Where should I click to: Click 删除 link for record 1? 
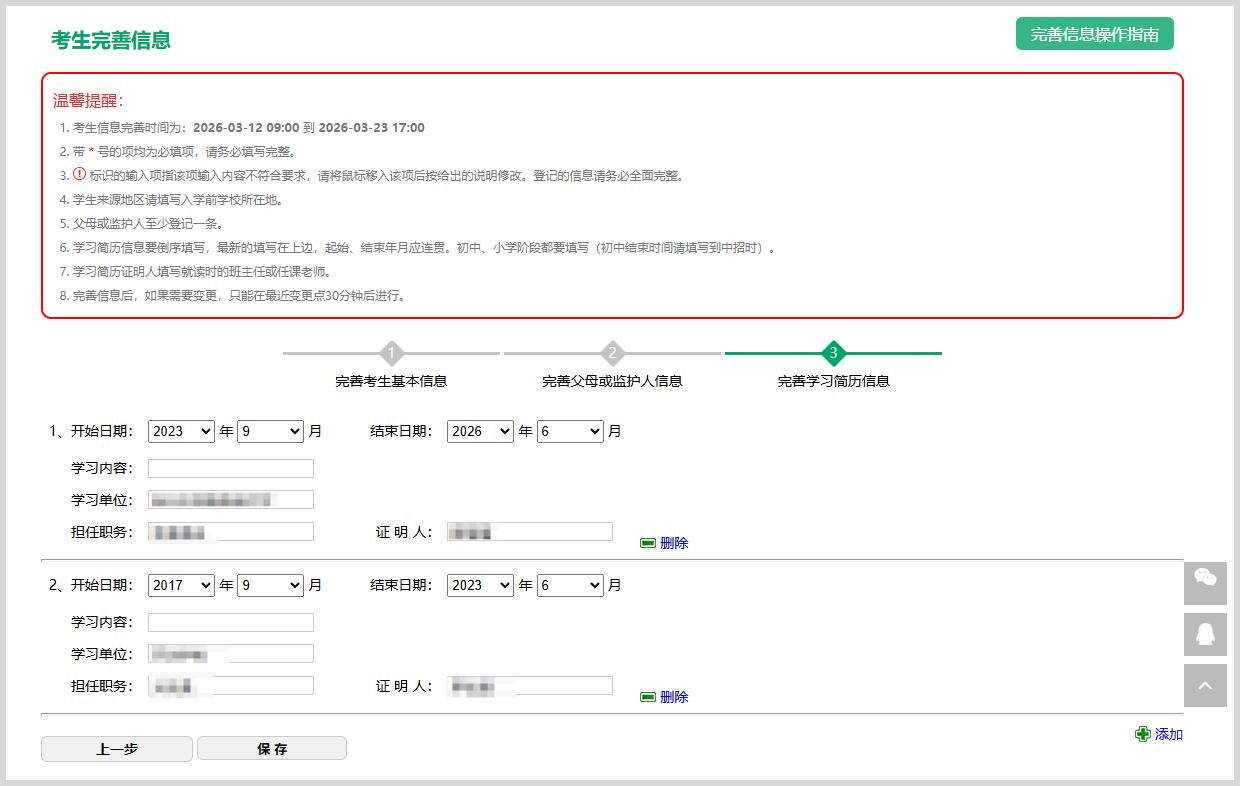click(674, 543)
